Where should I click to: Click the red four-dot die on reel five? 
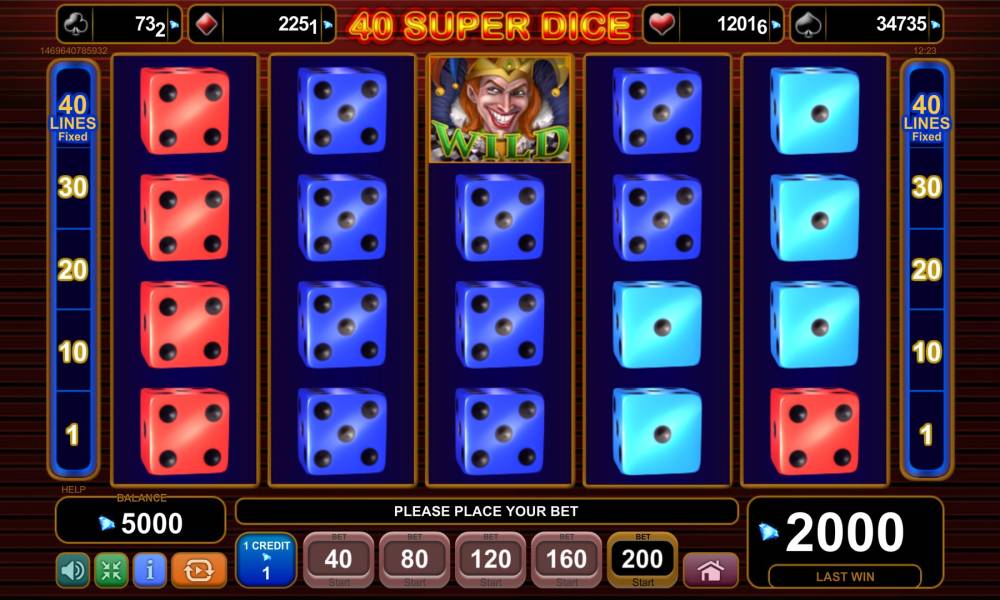815,432
